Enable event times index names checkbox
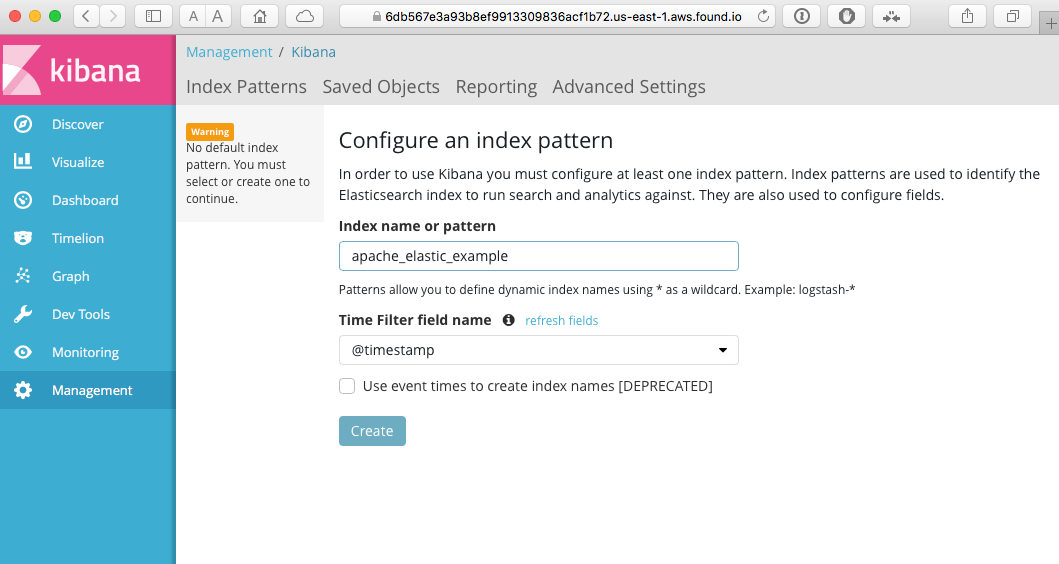Viewport: 1059px width, 564px height. (x=347, y=386)
